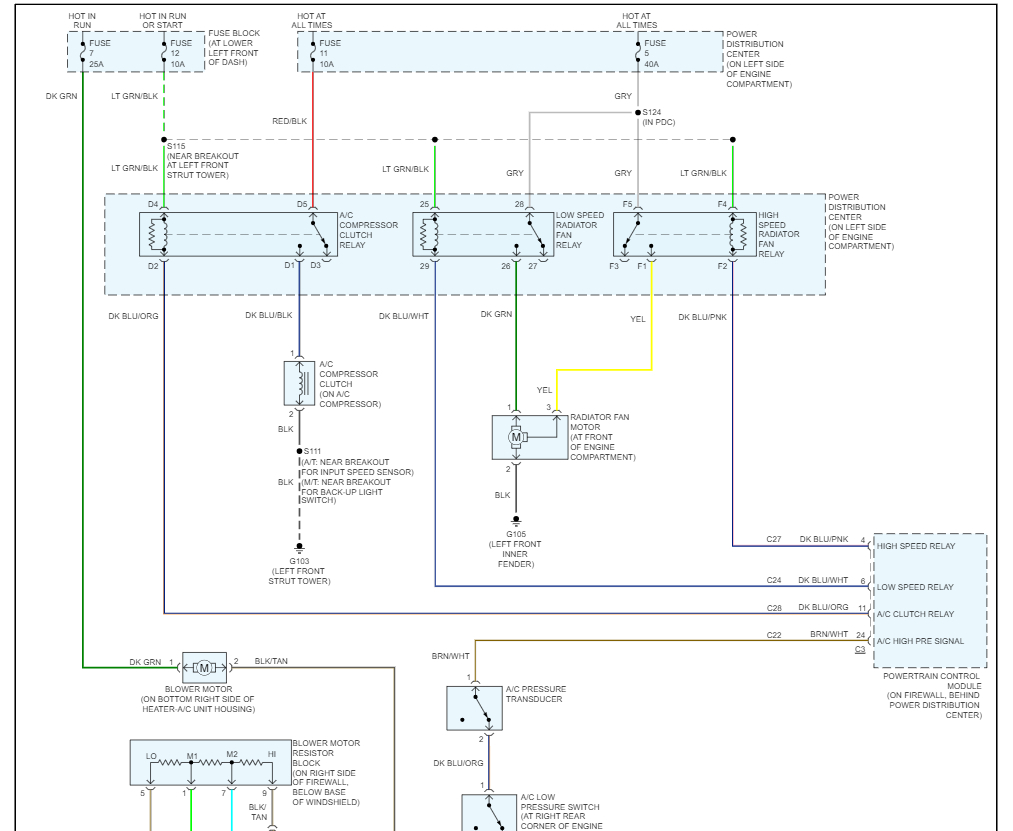Click 'LOW SPEED RELAY' in the PCM box

(x=915, y=587)
